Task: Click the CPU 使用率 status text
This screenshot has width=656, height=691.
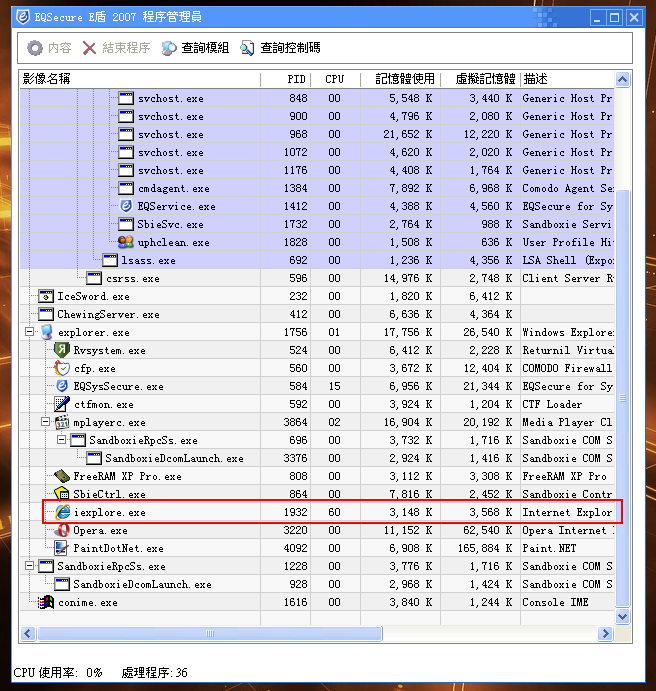Action: pos(58,672)
